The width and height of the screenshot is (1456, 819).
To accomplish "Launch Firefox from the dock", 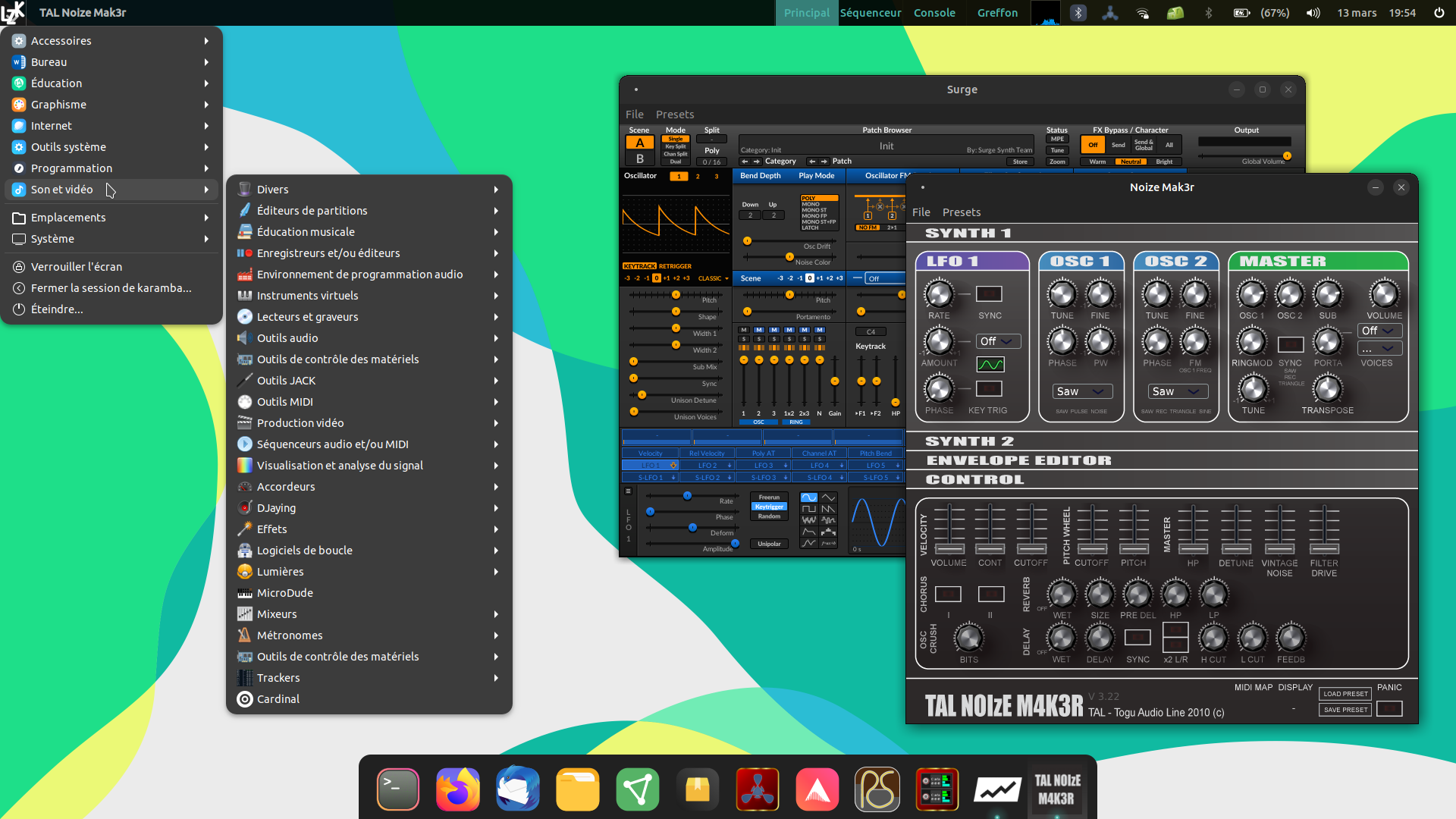I will [457, 789].
